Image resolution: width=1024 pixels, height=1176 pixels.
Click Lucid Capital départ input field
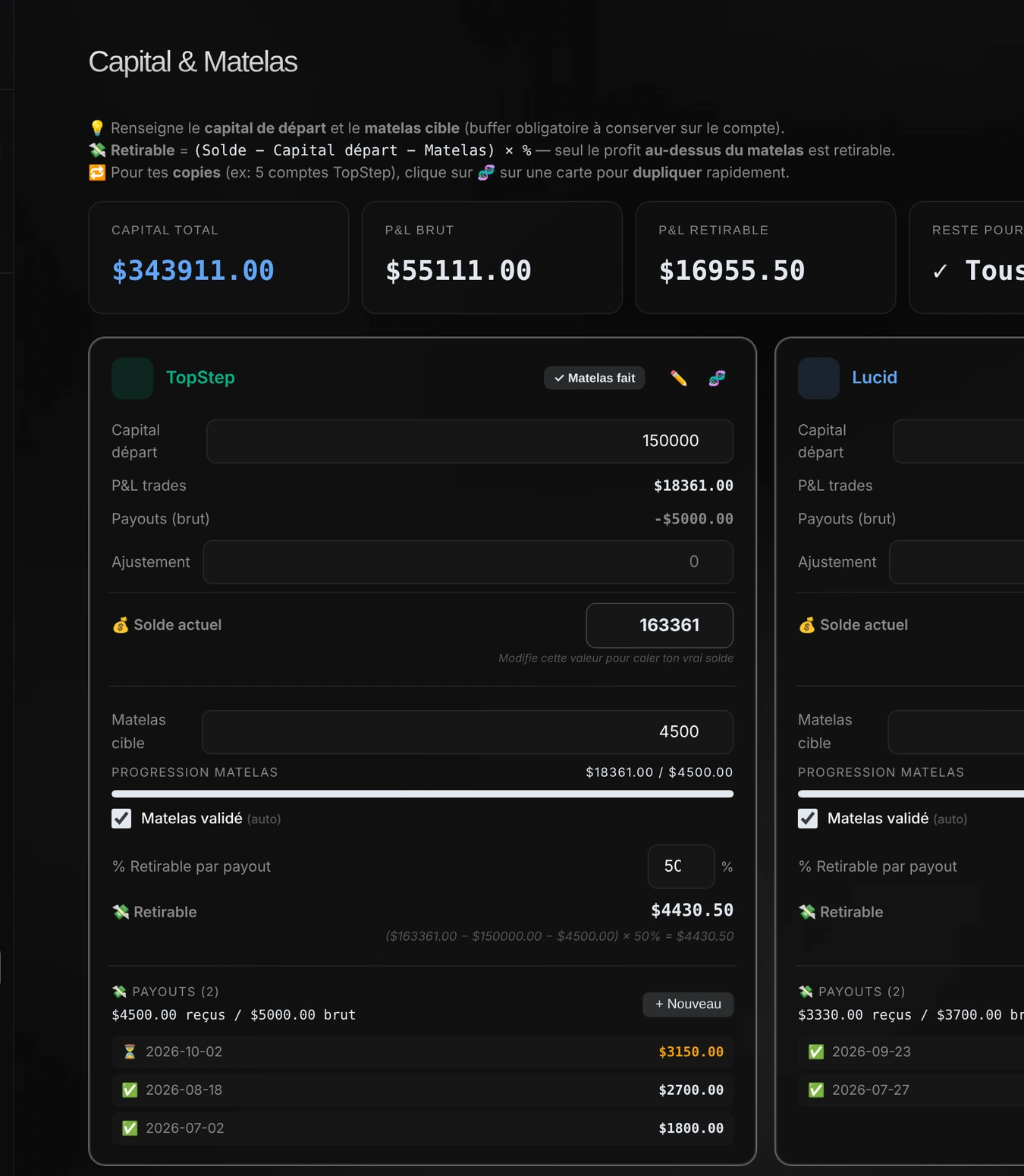pyautogui.click(x=958, y=441)
